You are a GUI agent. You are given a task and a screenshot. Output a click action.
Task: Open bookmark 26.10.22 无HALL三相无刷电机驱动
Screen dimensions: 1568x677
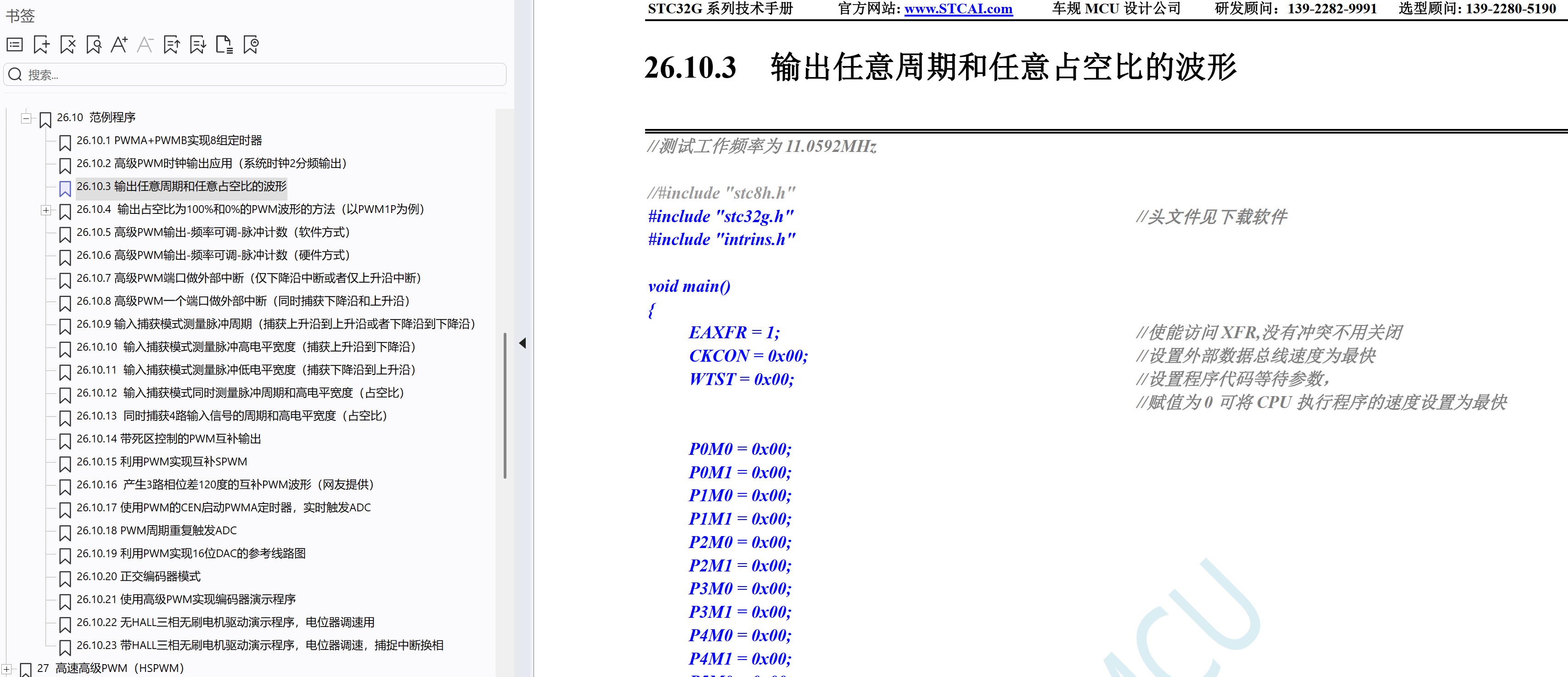[225, 622]
